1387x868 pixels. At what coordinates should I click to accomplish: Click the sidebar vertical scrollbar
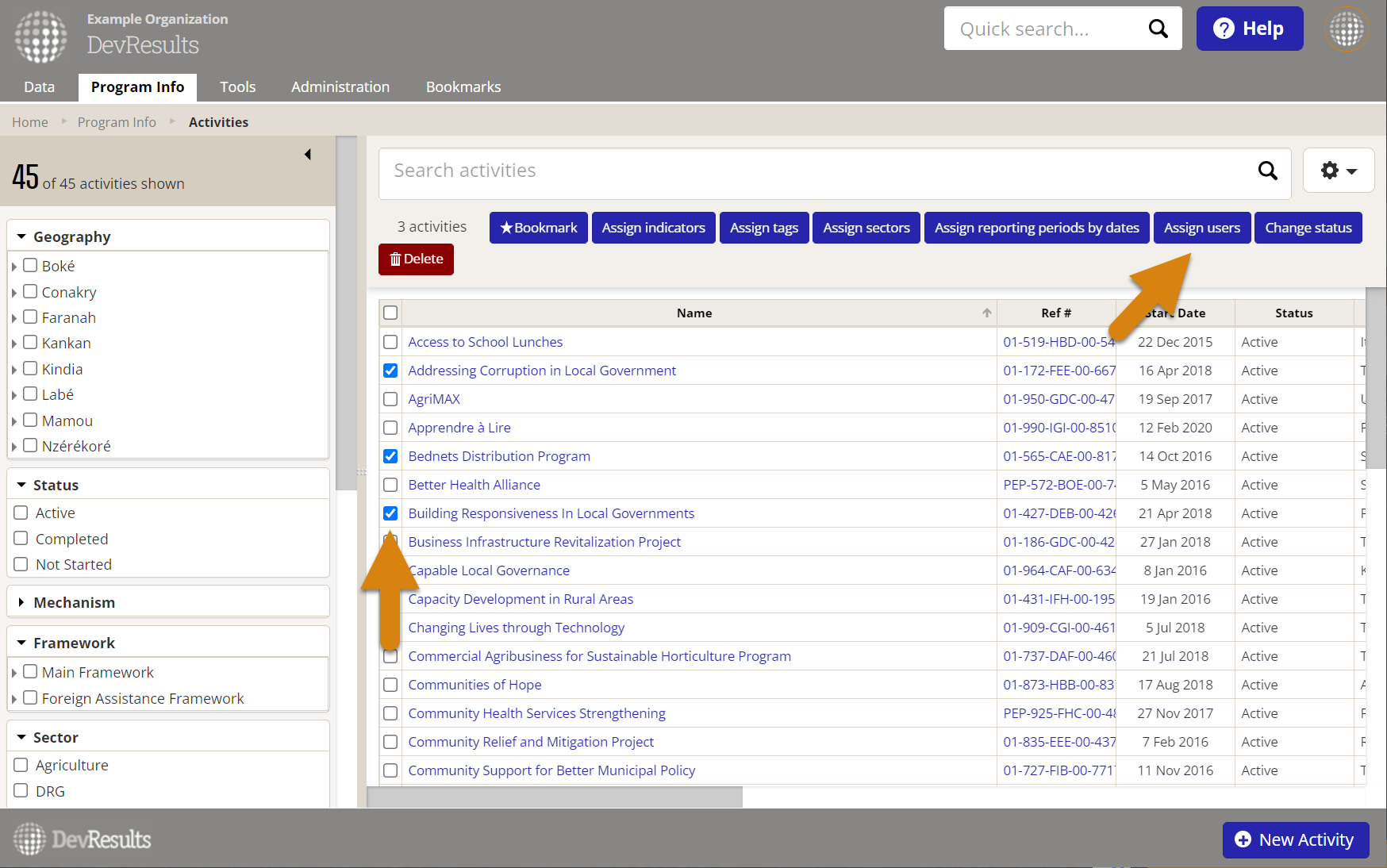tap(347, 313)
